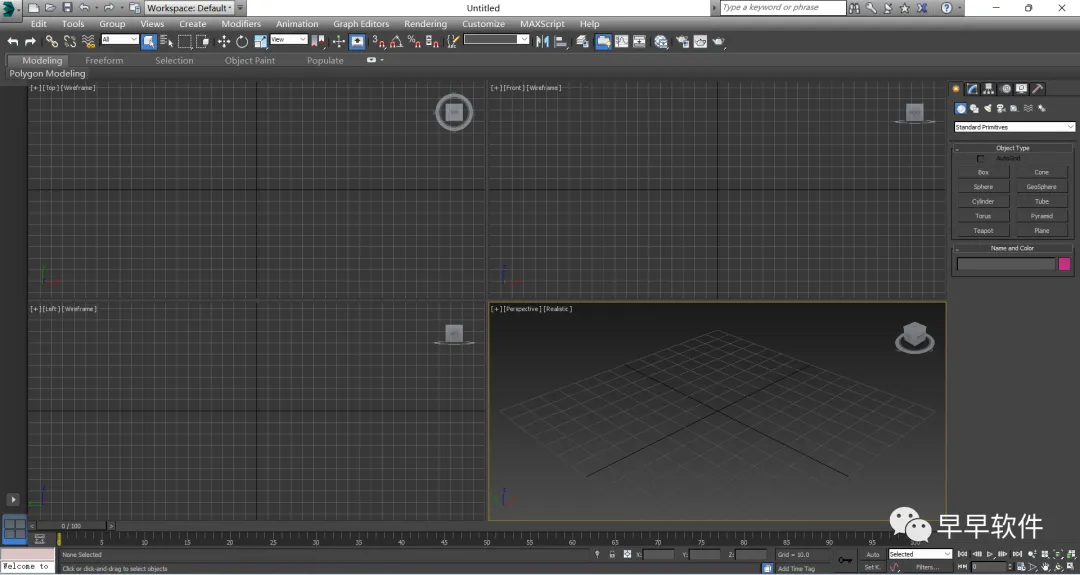1080x575 pixels.
Task: Open the Modifiers menu
Action: (x=241, y=24)
